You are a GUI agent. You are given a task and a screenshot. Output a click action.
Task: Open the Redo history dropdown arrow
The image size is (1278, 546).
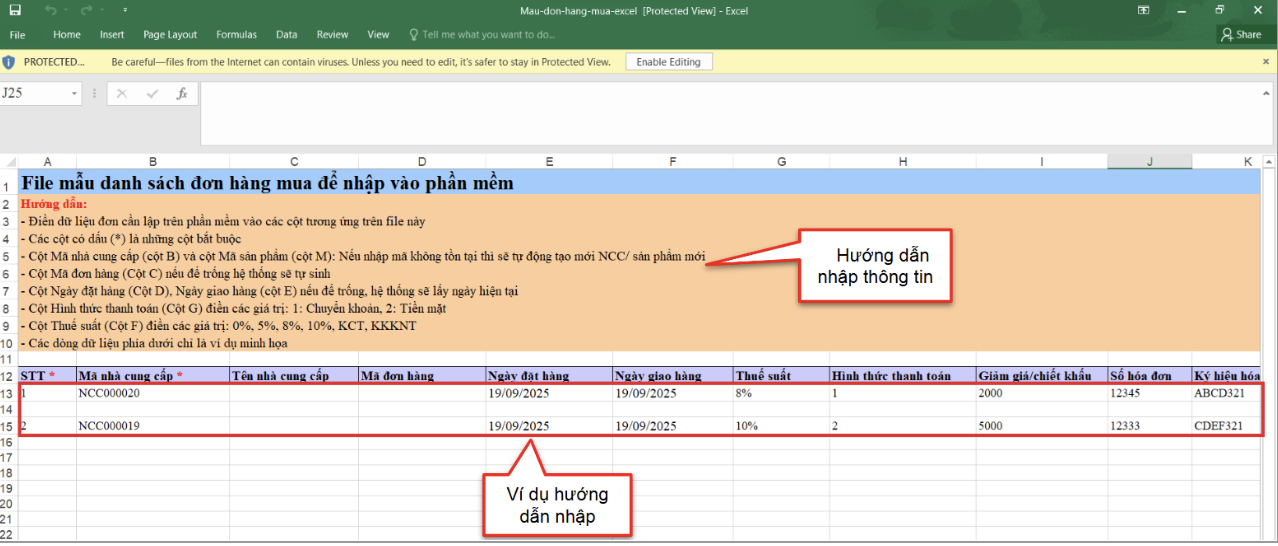(103, 10)
